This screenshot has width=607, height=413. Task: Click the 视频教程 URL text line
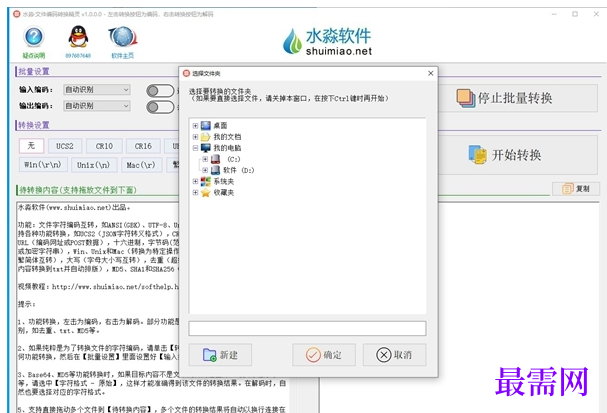(x=98, y=287)
